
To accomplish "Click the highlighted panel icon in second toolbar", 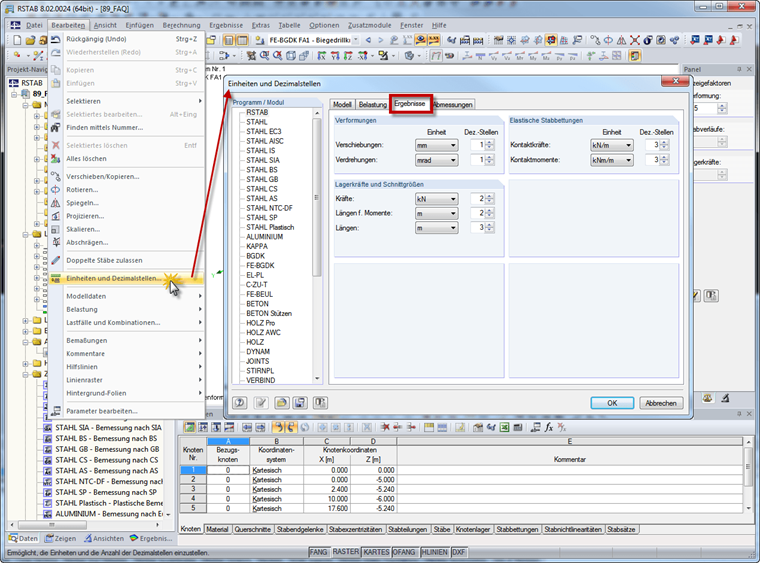I will [x=634, y=56].
